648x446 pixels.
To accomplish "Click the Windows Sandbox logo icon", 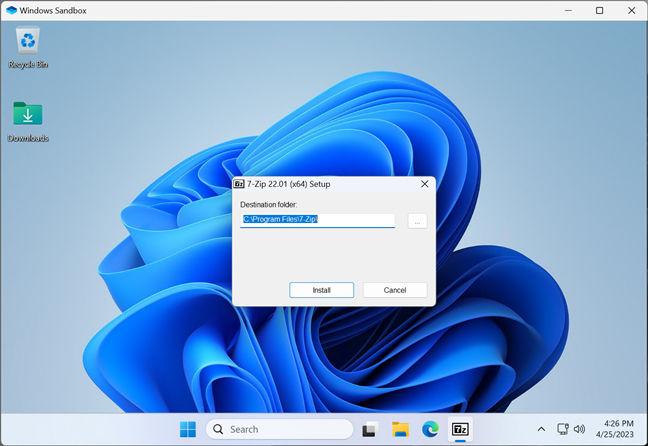I will (x=12, y=10).
